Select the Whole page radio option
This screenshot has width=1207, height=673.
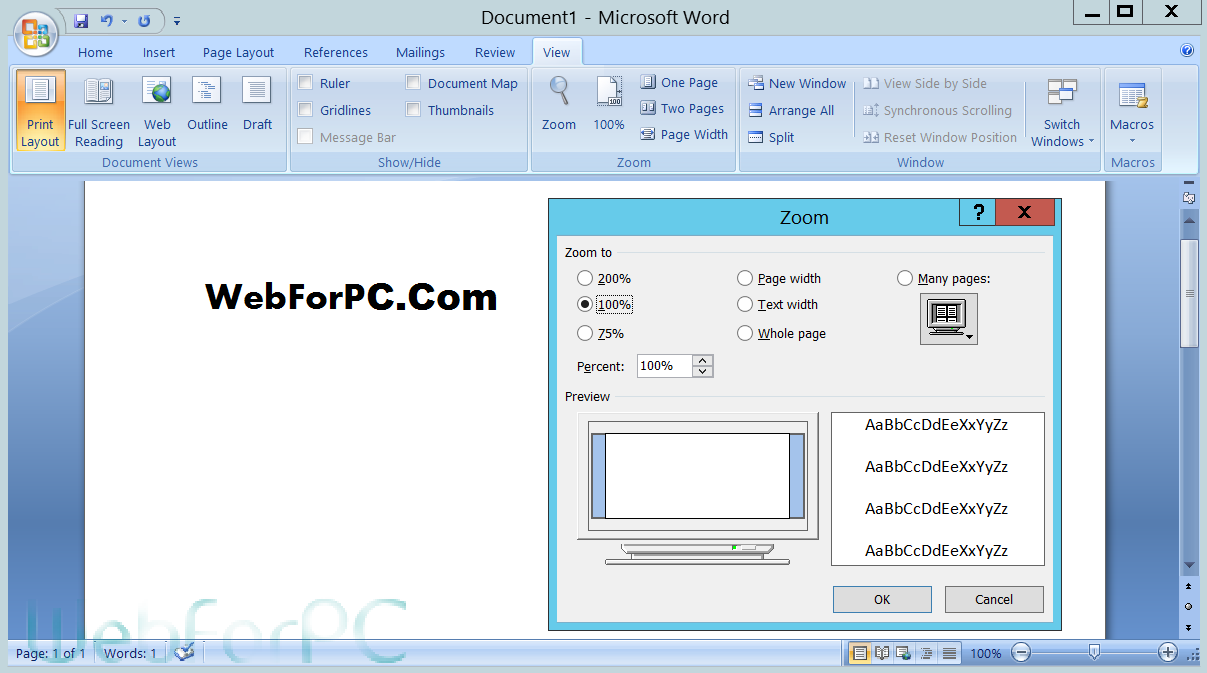[745, 333]
